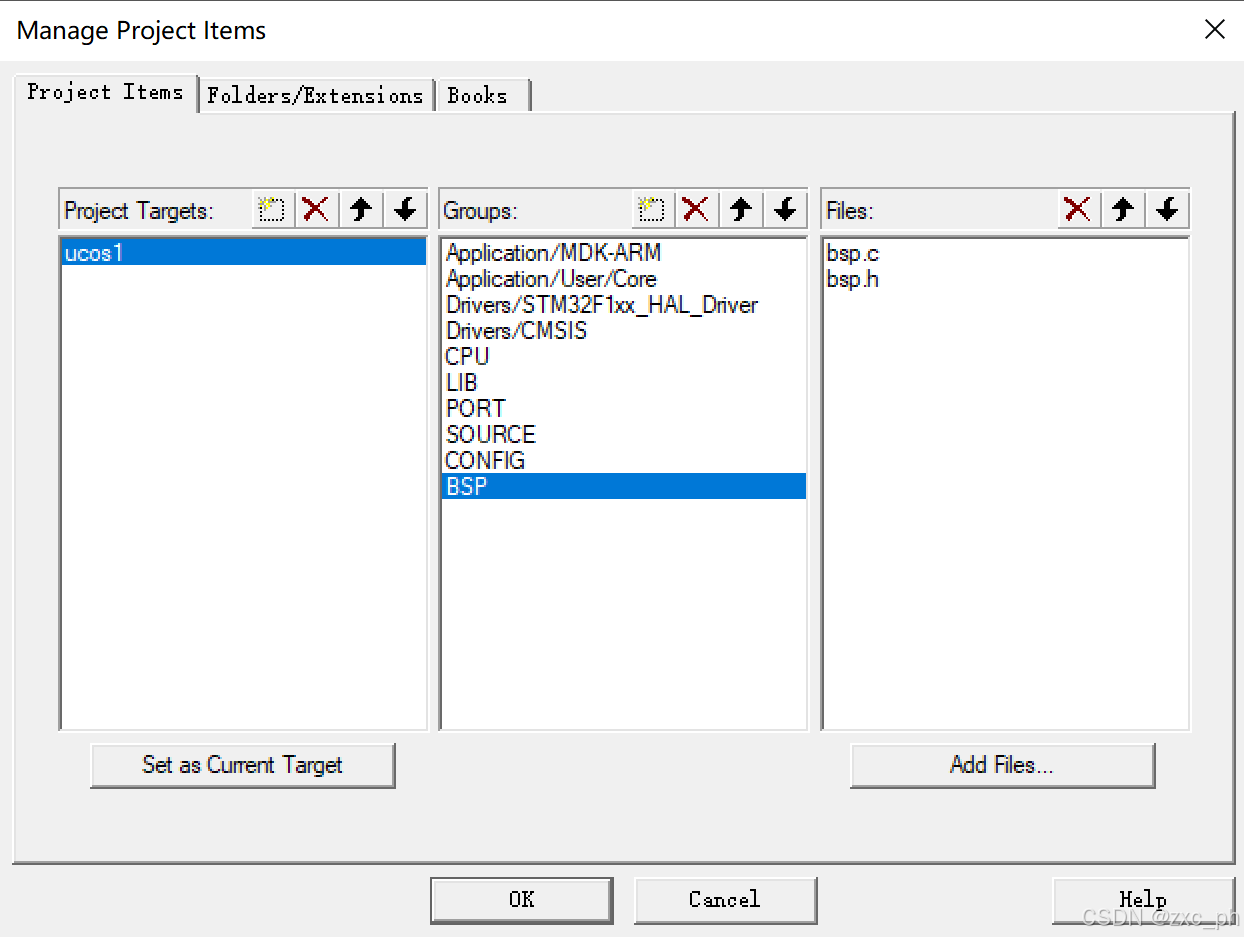Select Drivers/STM32F1xx_HAL_Driver group
This screenshot has height=937, width=1244.
623,305
